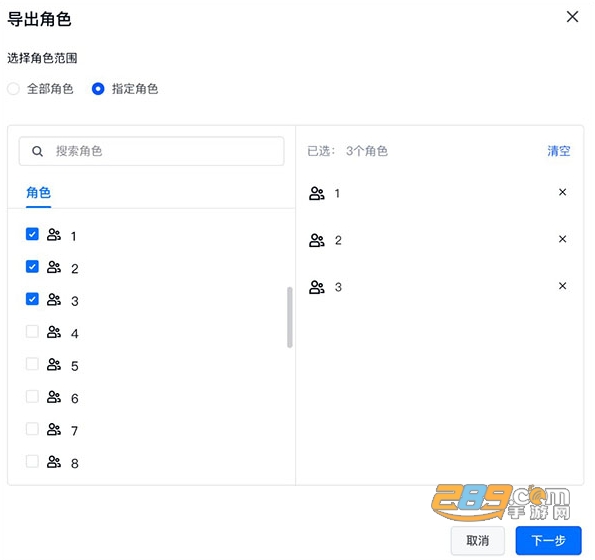Uncheck role 1 checkbox

(32, 234)
